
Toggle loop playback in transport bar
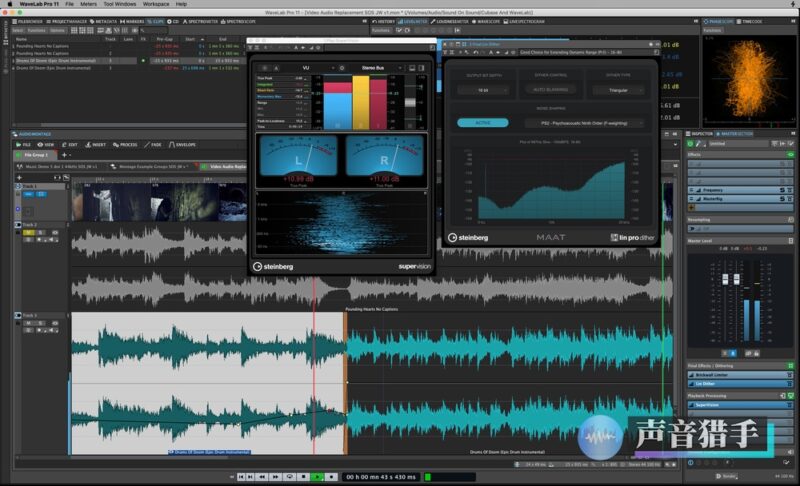(x=289, y=477)
